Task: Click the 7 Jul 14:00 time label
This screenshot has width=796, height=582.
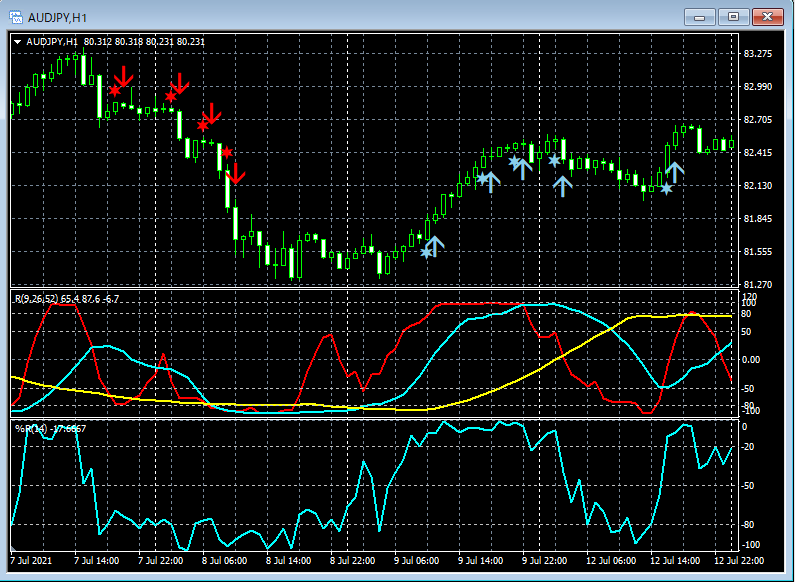Action: pos(96,561)
